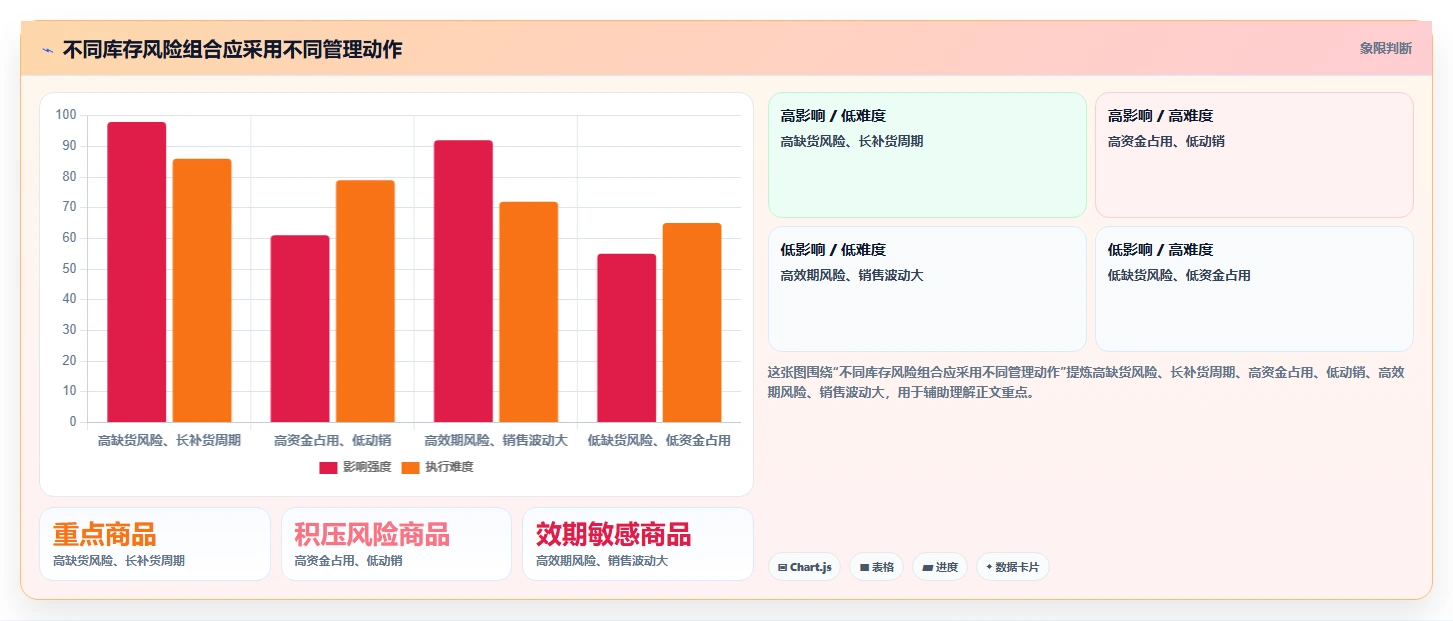Click red bar for 高效期风险、销售波动大

coord(463,281)
